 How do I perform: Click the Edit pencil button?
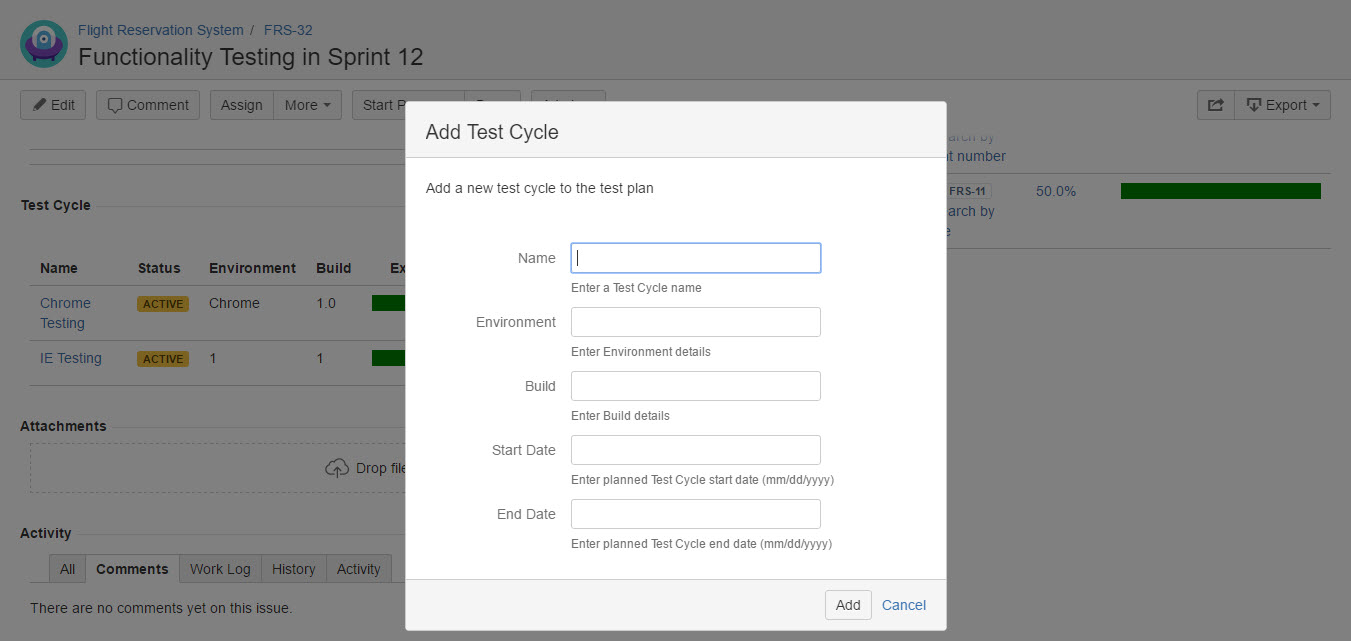pyautogui.click(x=53, y=105)
